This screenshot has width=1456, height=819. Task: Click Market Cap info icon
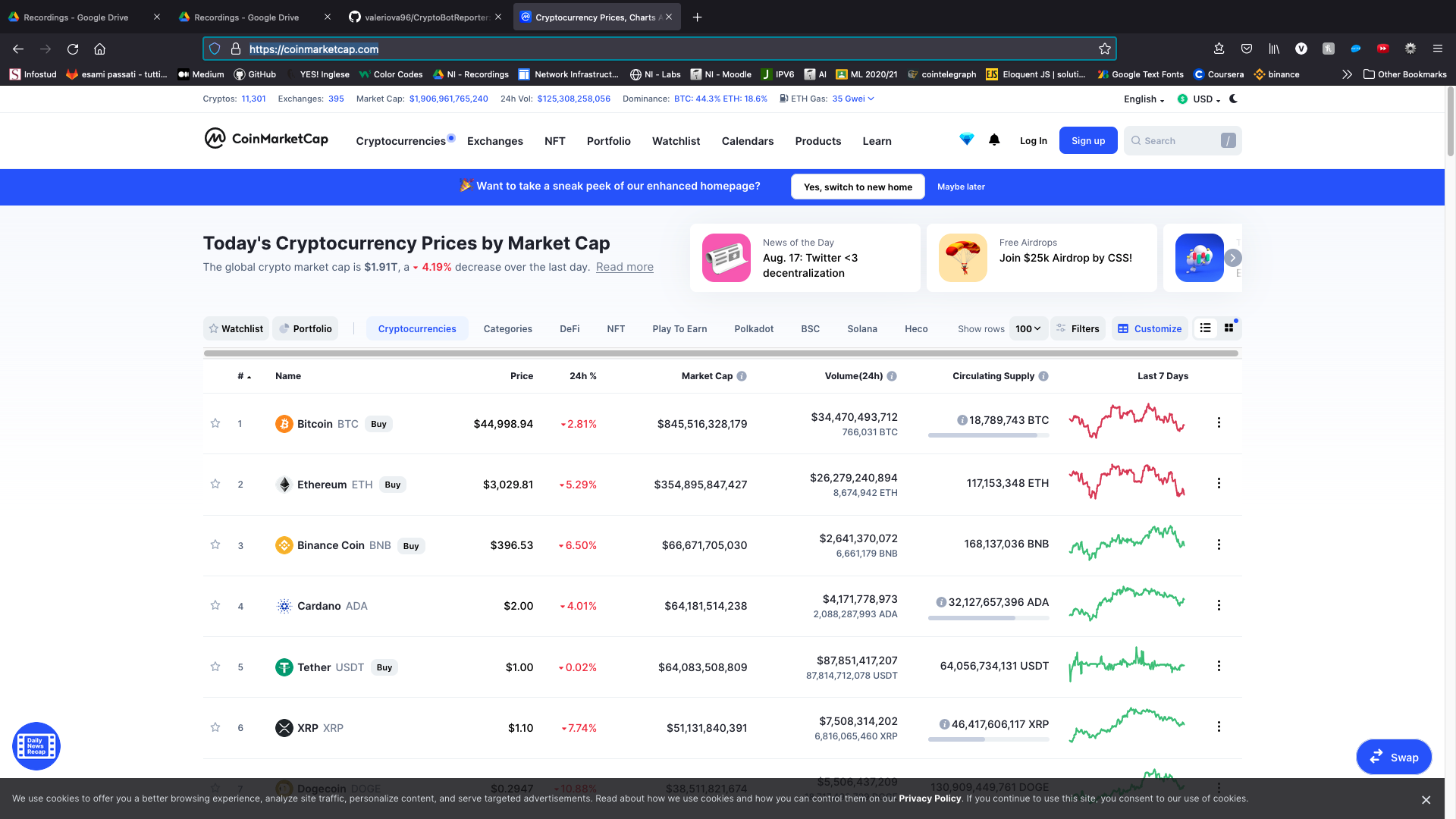tap(742, 376)
